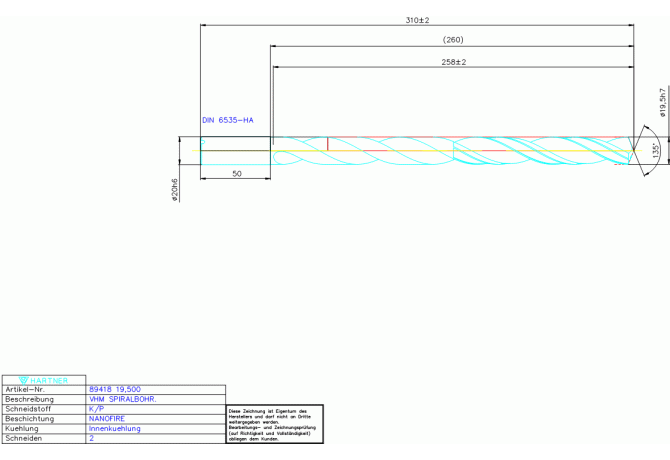Screen dimensions: 670x460
Task: Click the ownership disclaimer text box
Action: point(274,424)
